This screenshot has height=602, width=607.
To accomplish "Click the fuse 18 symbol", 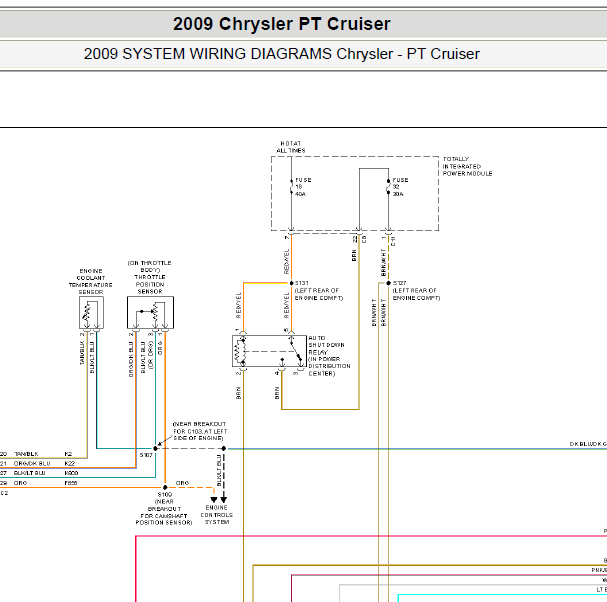I will (x=291, y=187).
